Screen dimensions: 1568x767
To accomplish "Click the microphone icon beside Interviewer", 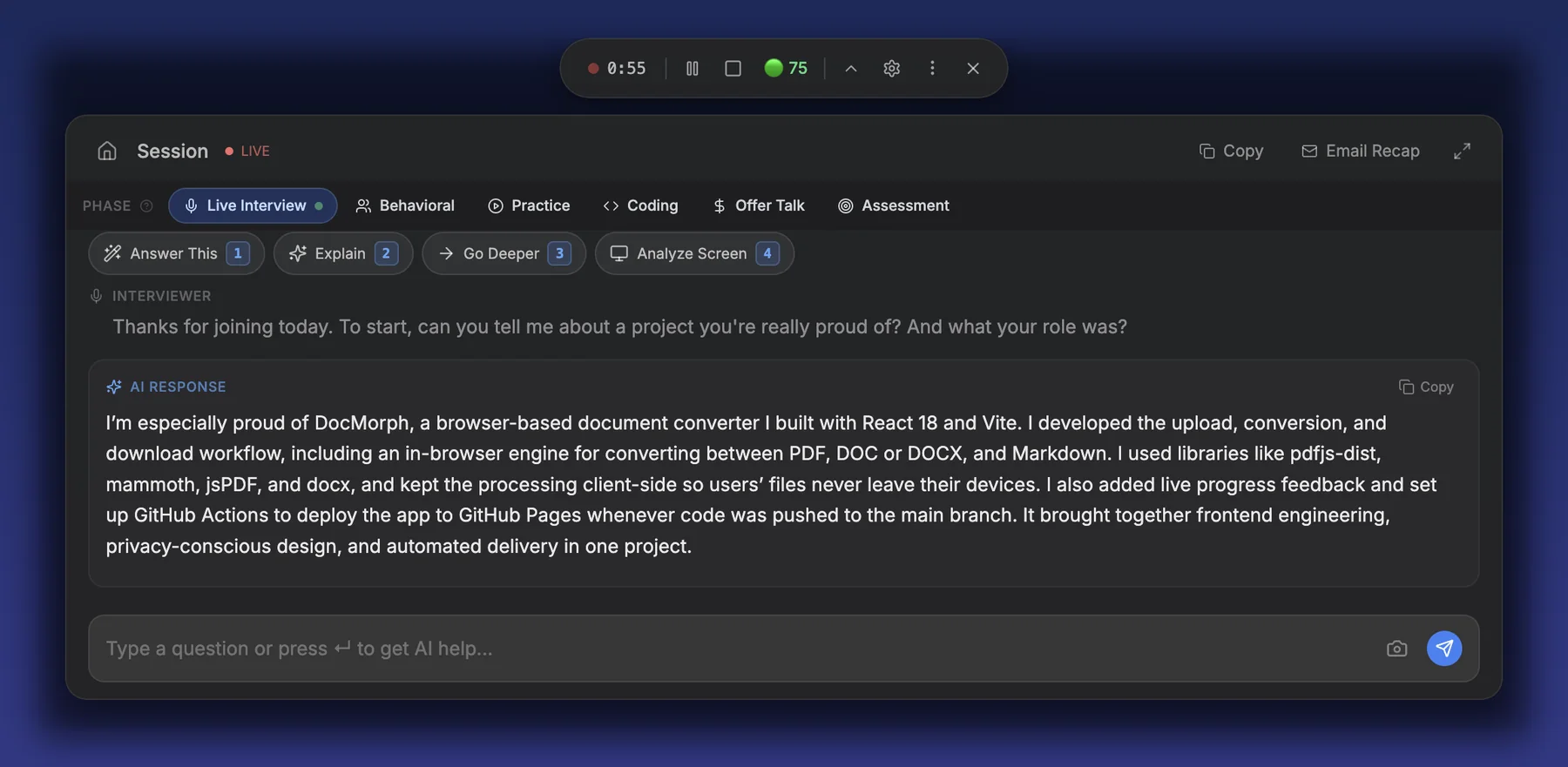I will tap(96, 296).
